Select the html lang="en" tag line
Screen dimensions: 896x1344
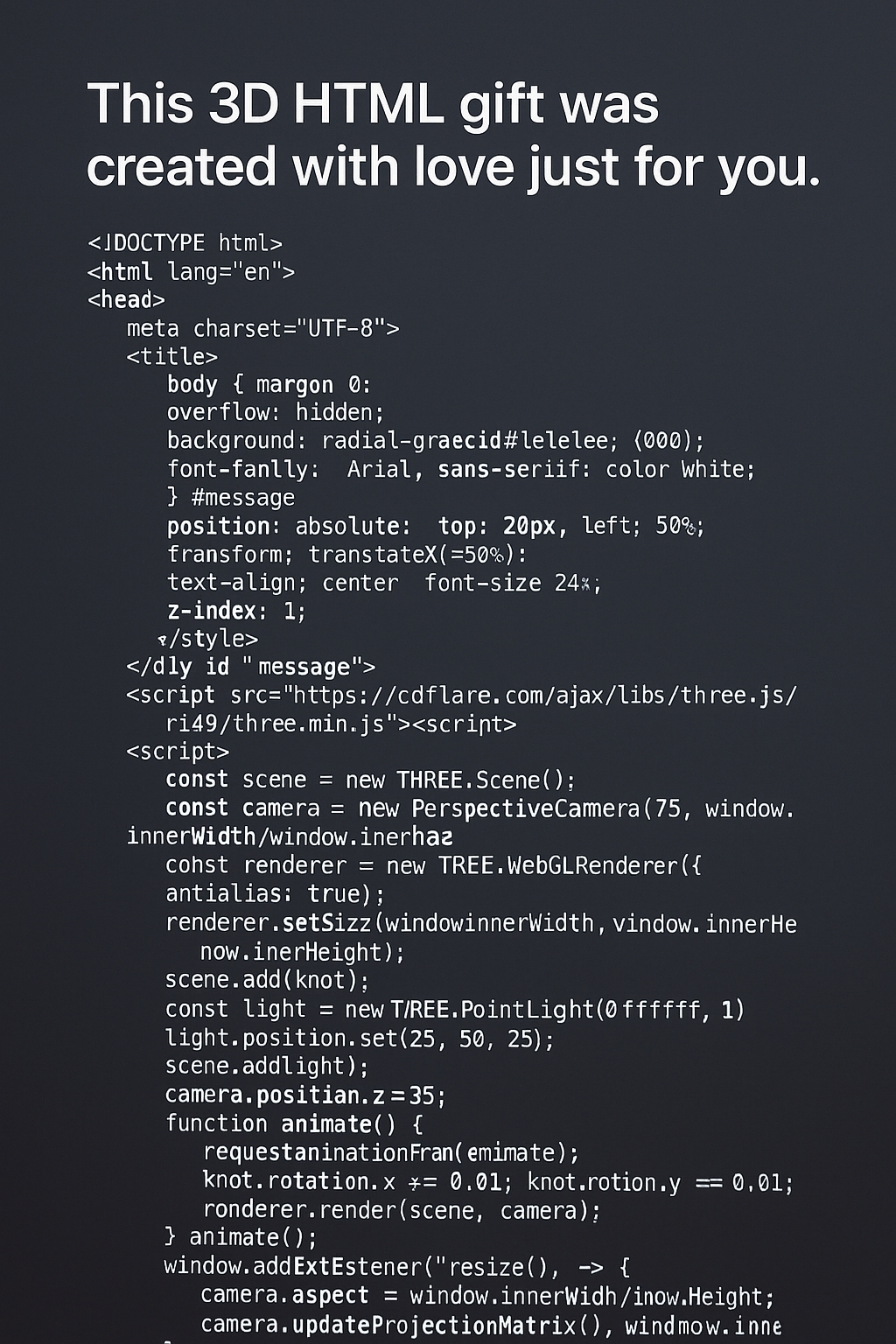click(x=191, y=271)
